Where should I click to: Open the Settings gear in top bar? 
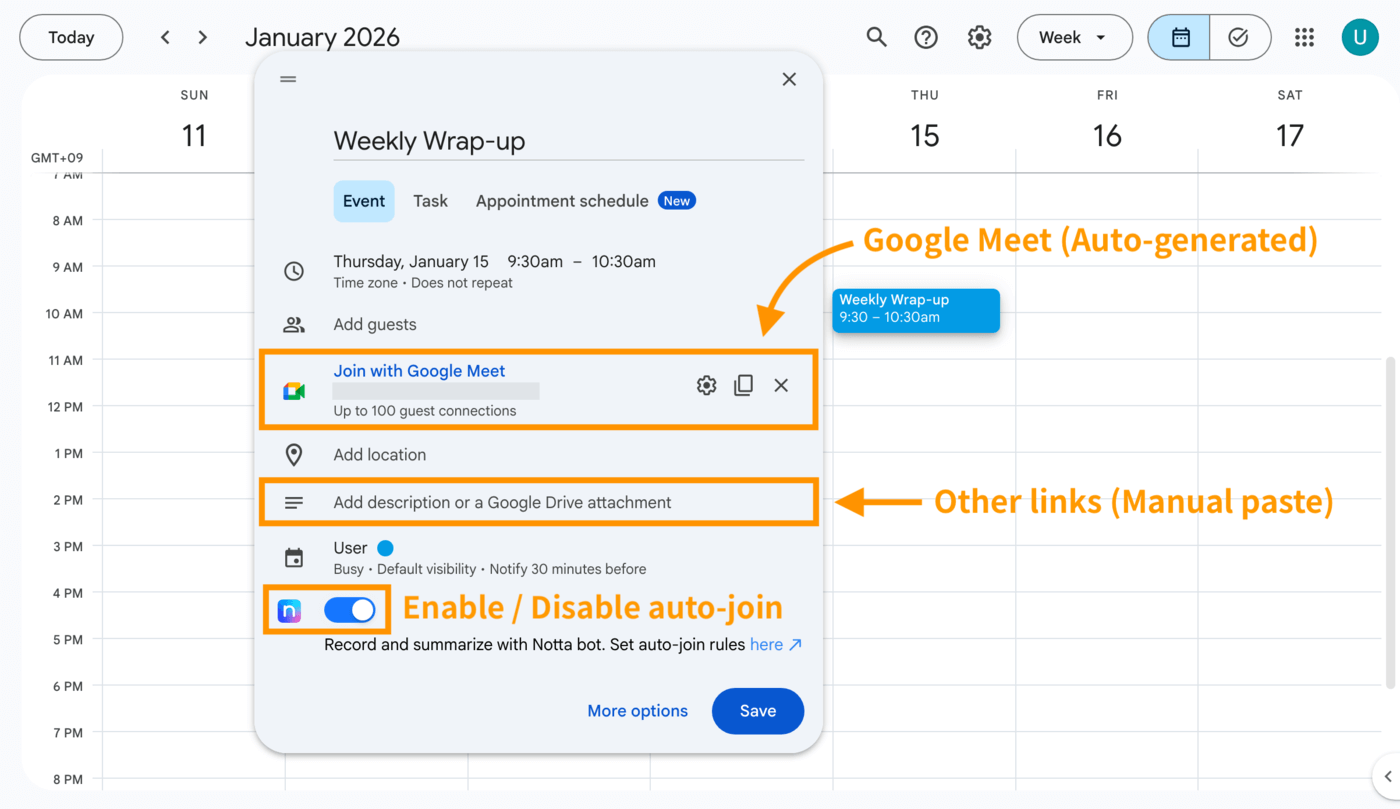[979, 38]
